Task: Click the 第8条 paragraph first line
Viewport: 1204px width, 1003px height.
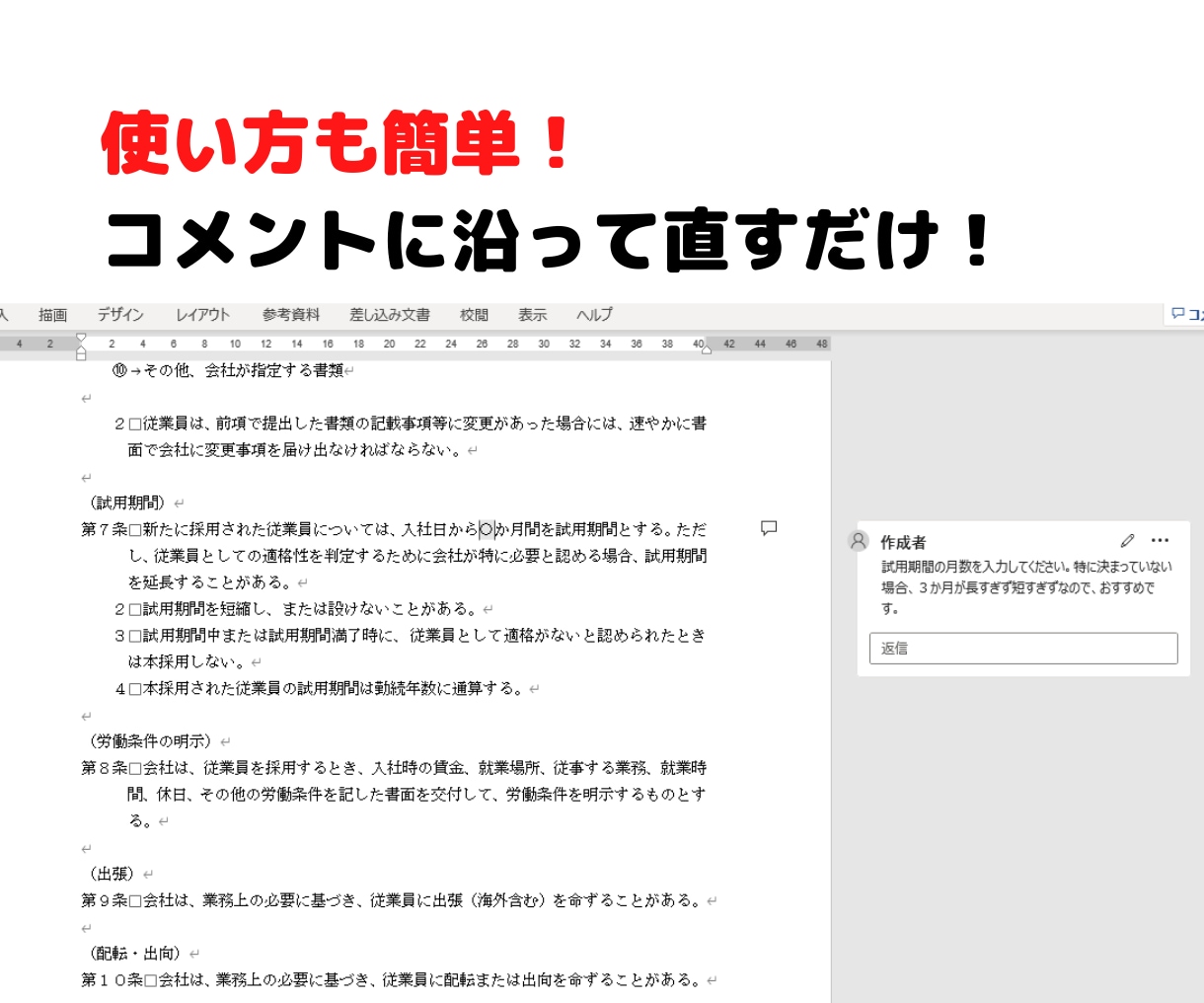Action: tap(394, 768)
